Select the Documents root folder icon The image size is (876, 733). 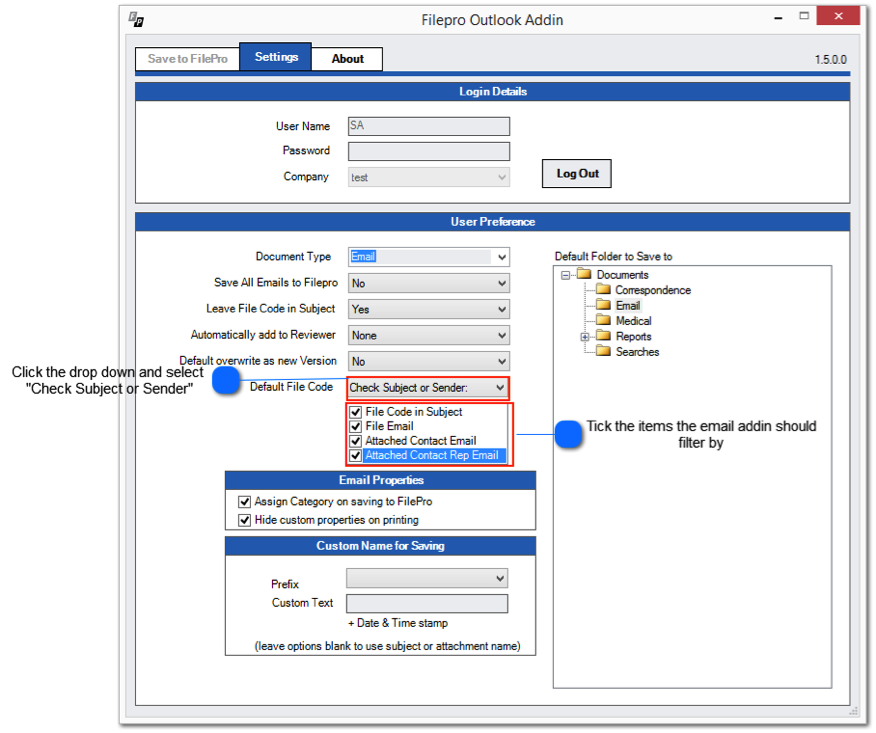[584, 274]
